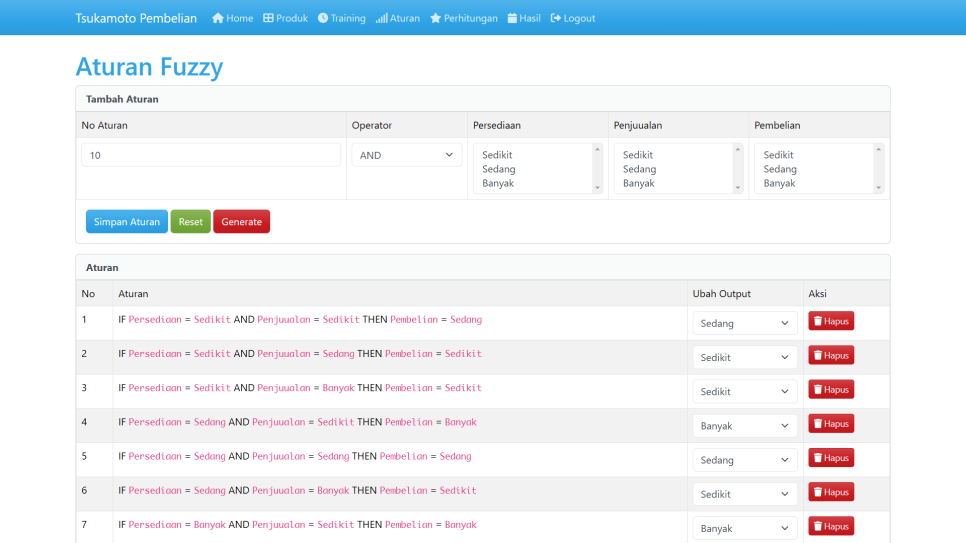This screenshot has height=543, width=966.
Task: Click the Hasil calendar icon
Action: pyautogui.click(x=512, y=18)
